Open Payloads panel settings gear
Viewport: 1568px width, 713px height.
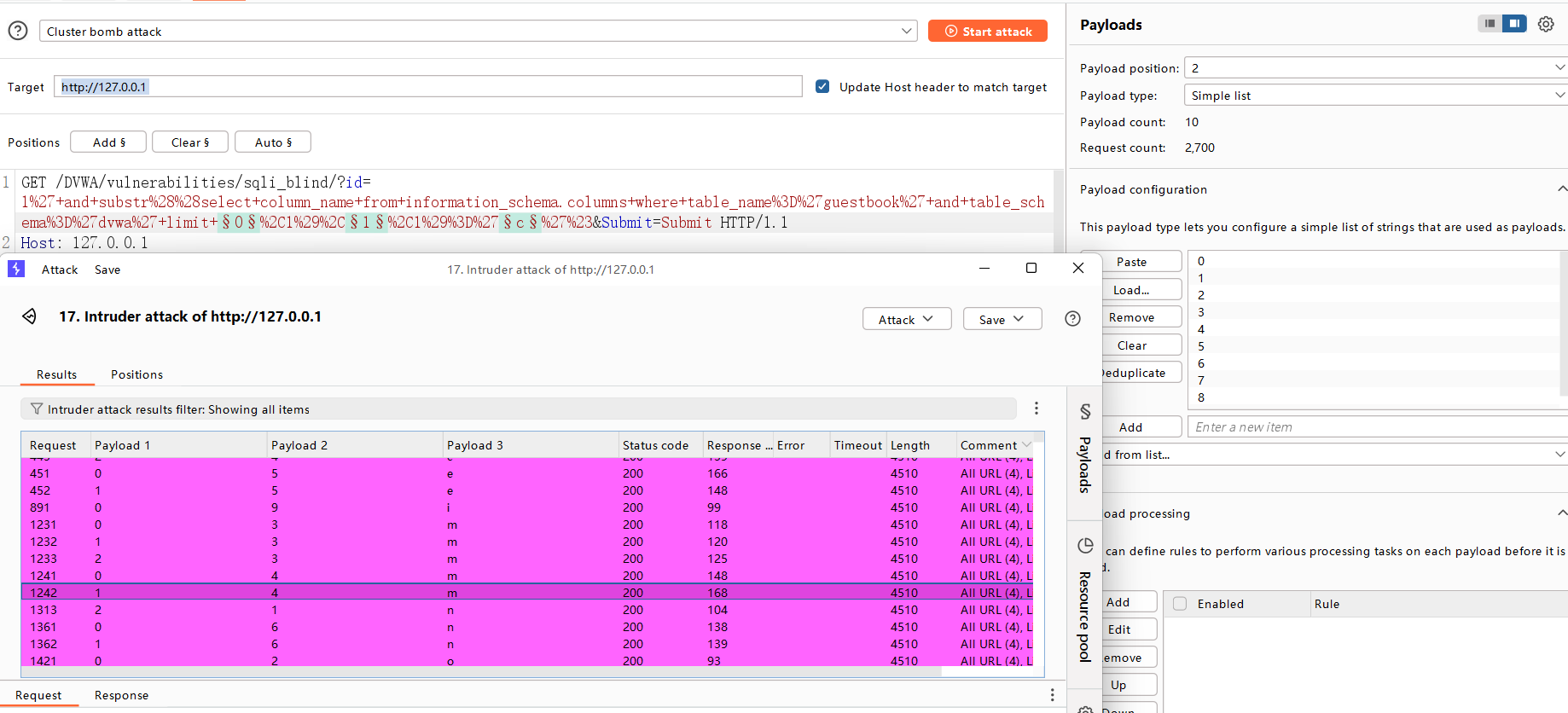pyautogui.click(x=1546, y=24)
